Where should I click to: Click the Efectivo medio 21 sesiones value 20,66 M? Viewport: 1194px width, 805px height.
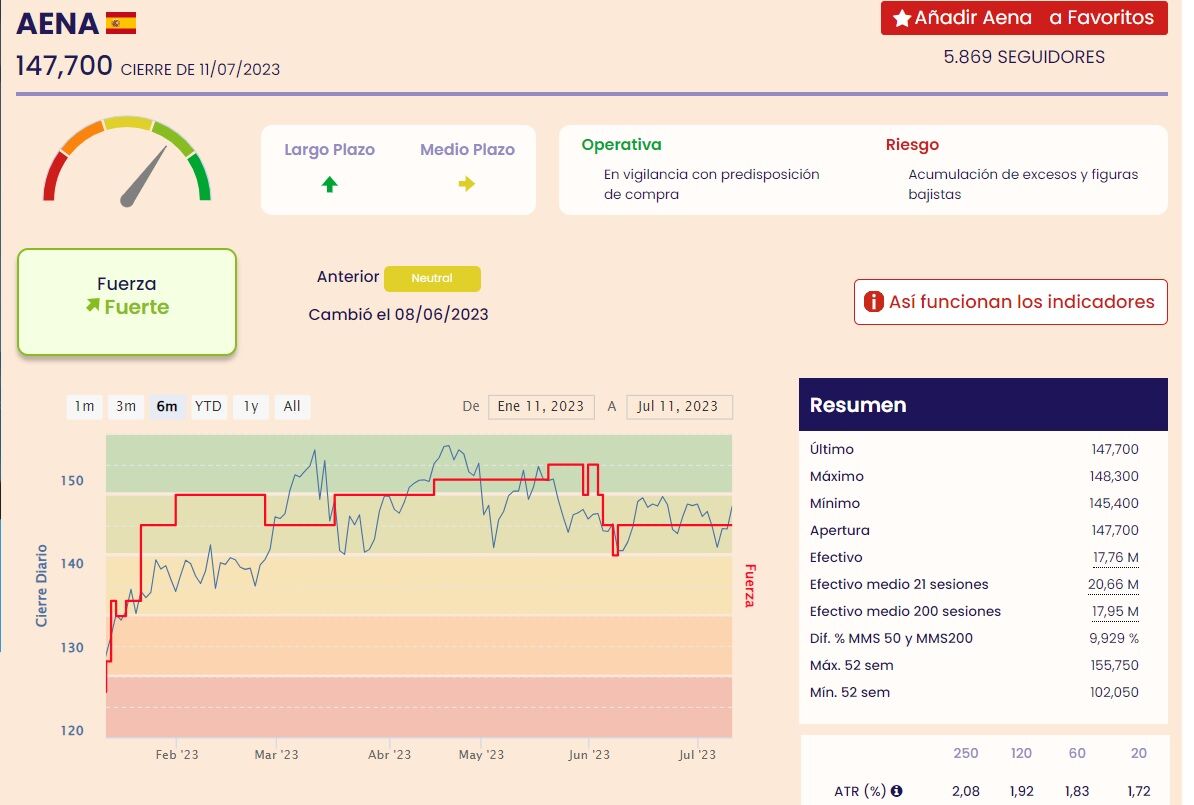pos(1113,584)
